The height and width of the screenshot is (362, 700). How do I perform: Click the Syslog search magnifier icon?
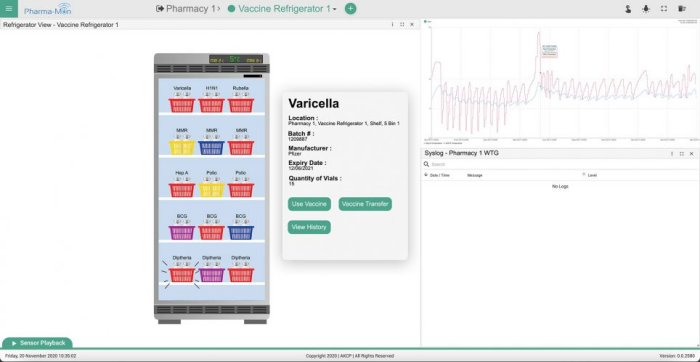tap(426, 164)
